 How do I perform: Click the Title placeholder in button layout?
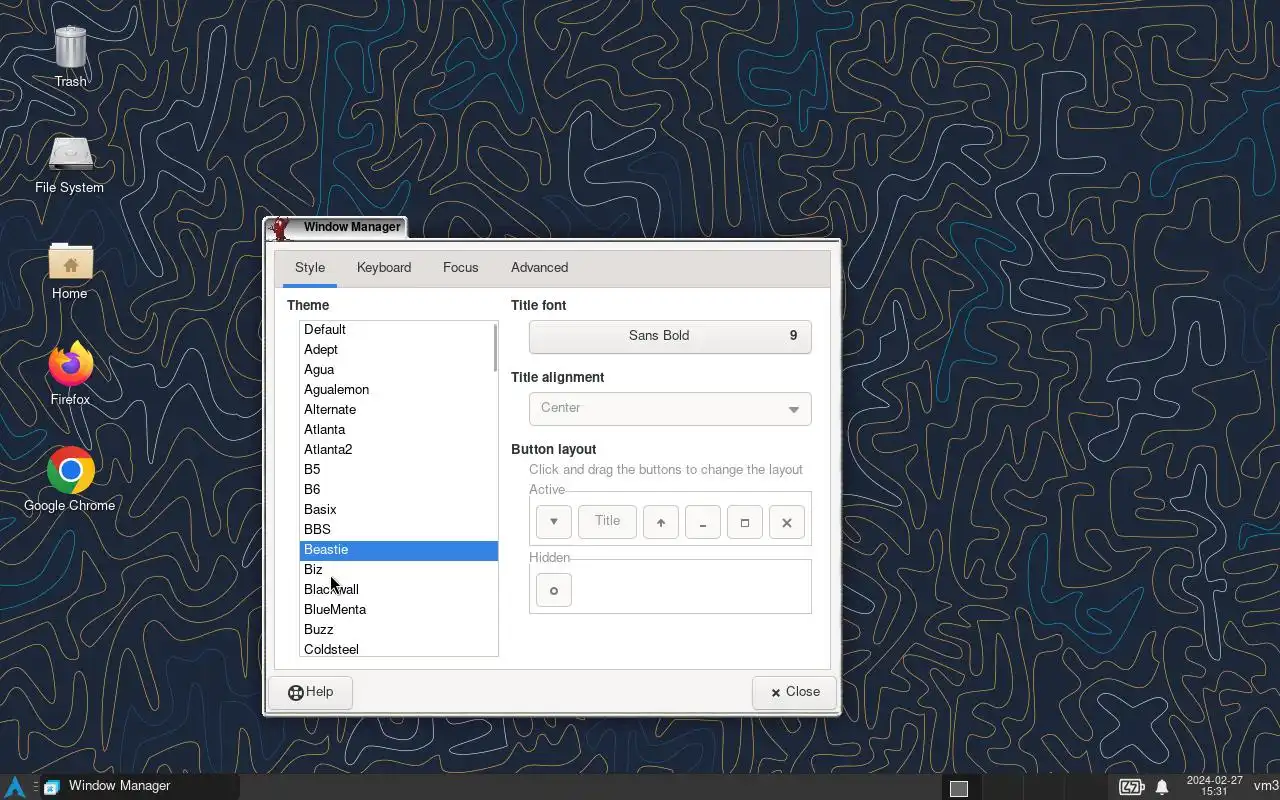click(x=607, y=521)
